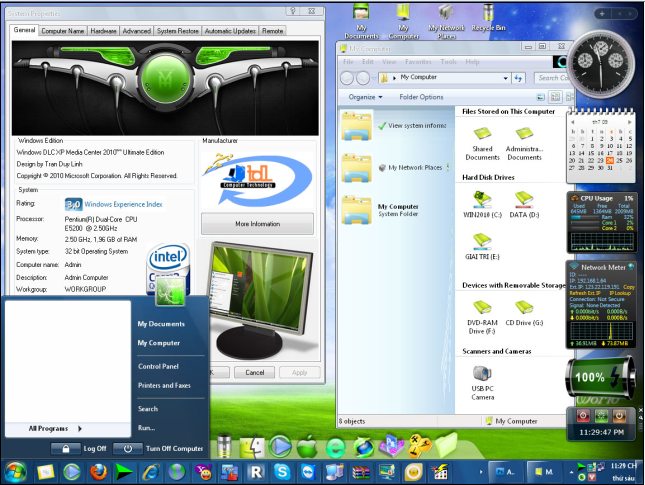Viewport: 645px width, 485px height.
Task: Open DATA (D:) drive icon
Action: tap(524, 200)
